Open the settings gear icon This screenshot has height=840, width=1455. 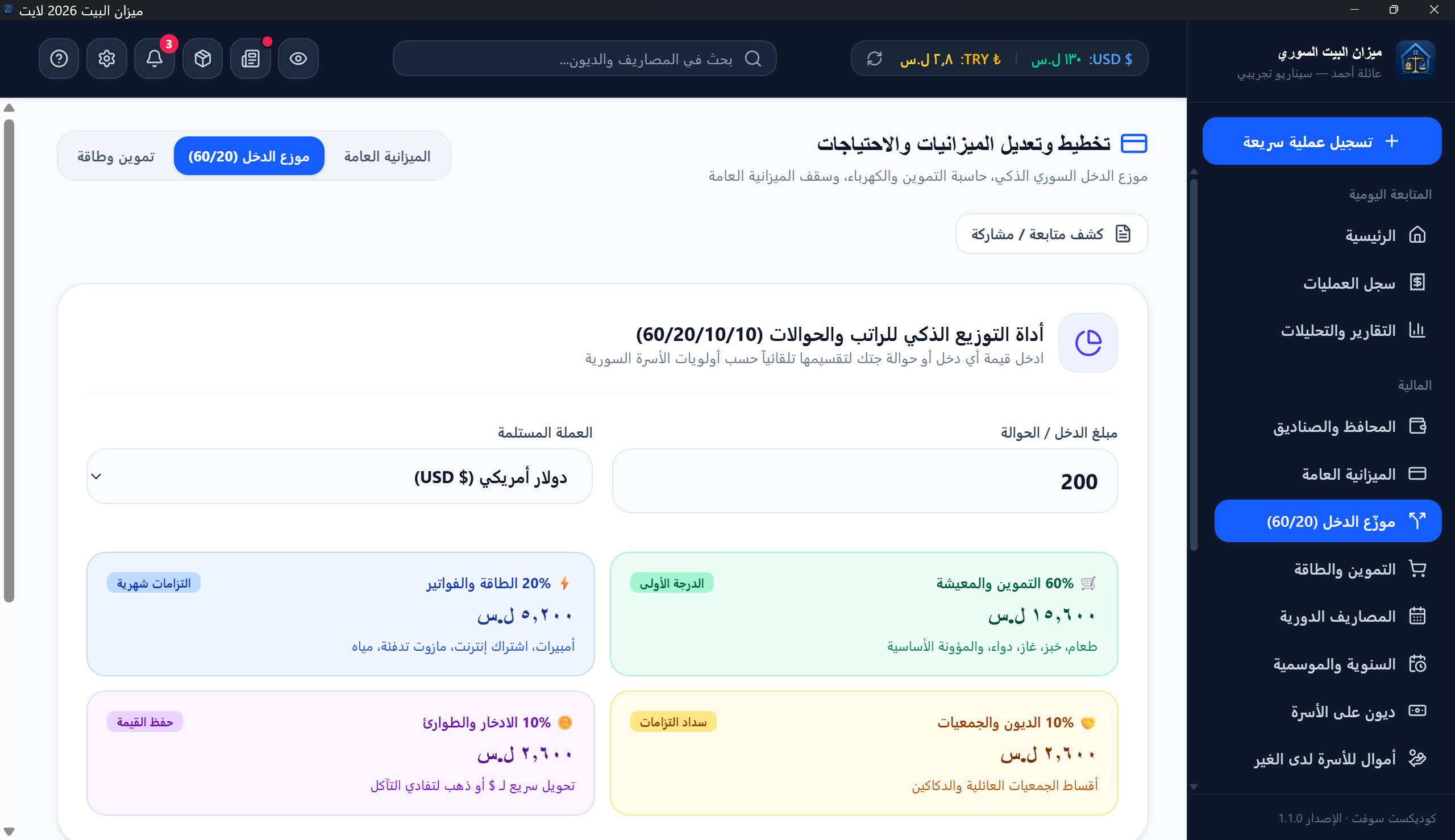[107, 59]
